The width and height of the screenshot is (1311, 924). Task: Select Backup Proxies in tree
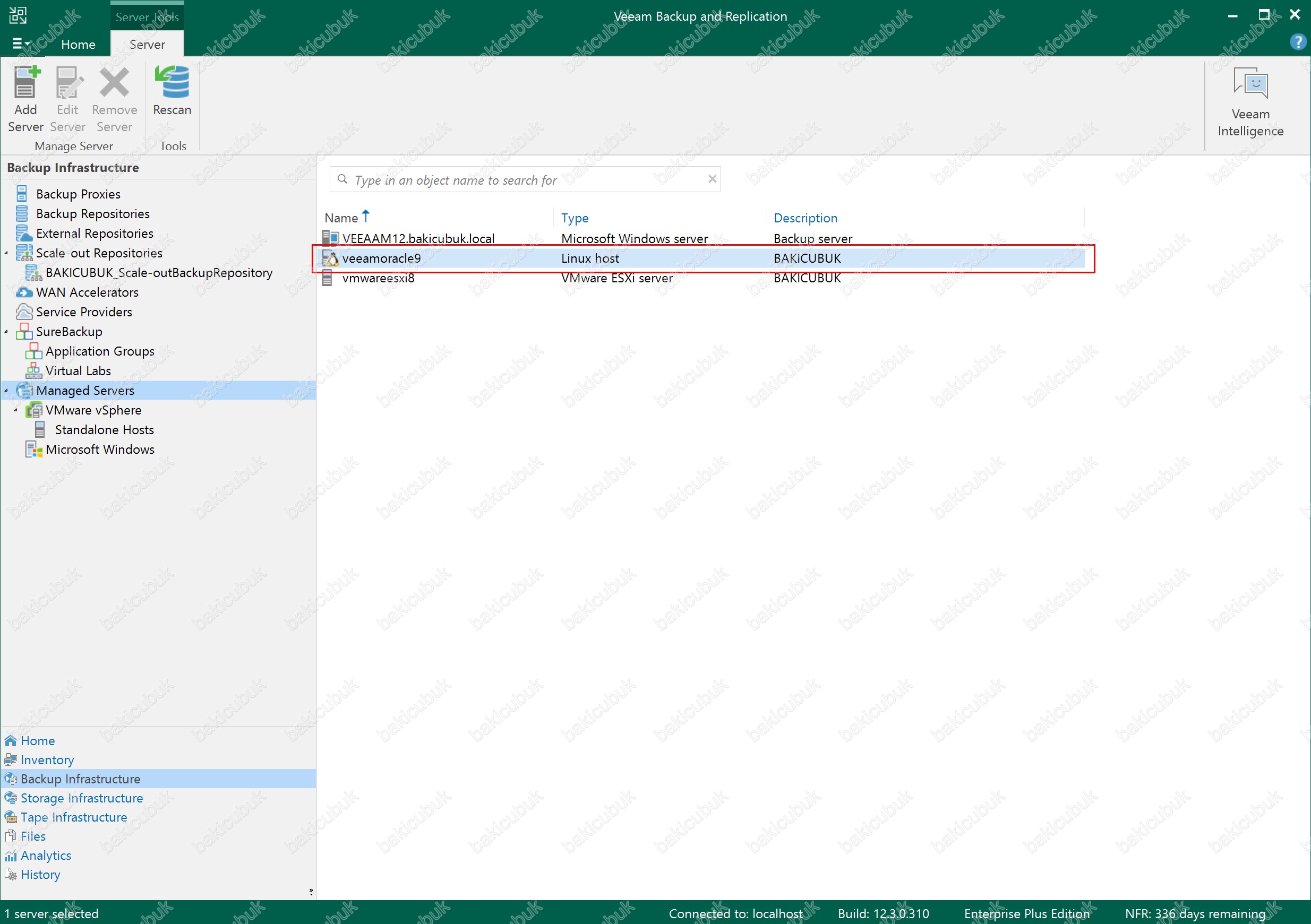point(78,194)
